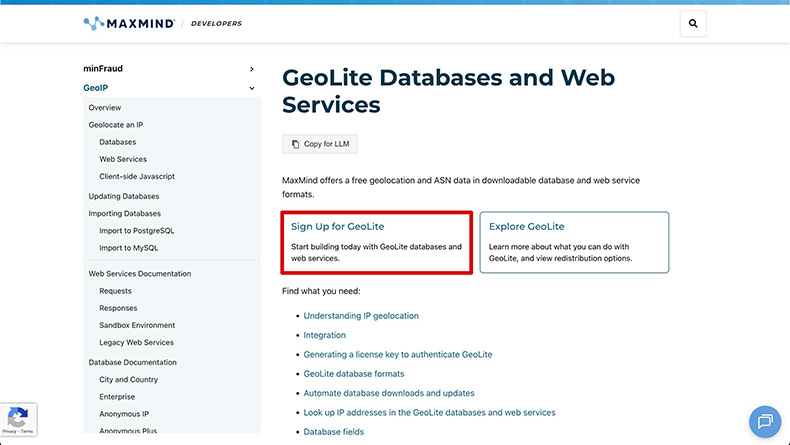Follow the Integration link
Viewport: 790px width, 445px height.
click(x=324, y=335)
